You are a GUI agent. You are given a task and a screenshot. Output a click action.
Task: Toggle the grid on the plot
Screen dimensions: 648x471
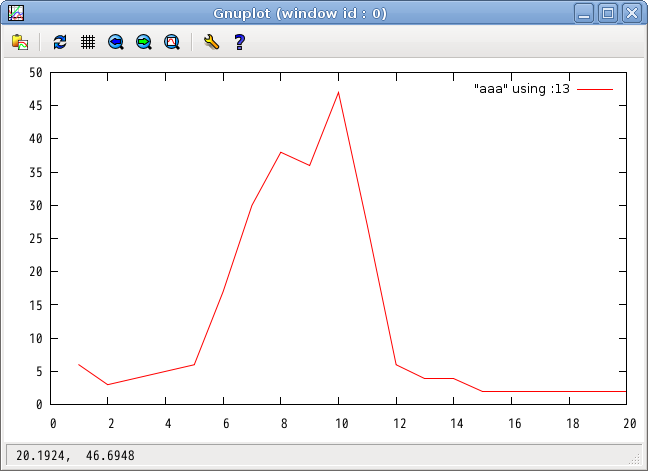coord(88,43)
